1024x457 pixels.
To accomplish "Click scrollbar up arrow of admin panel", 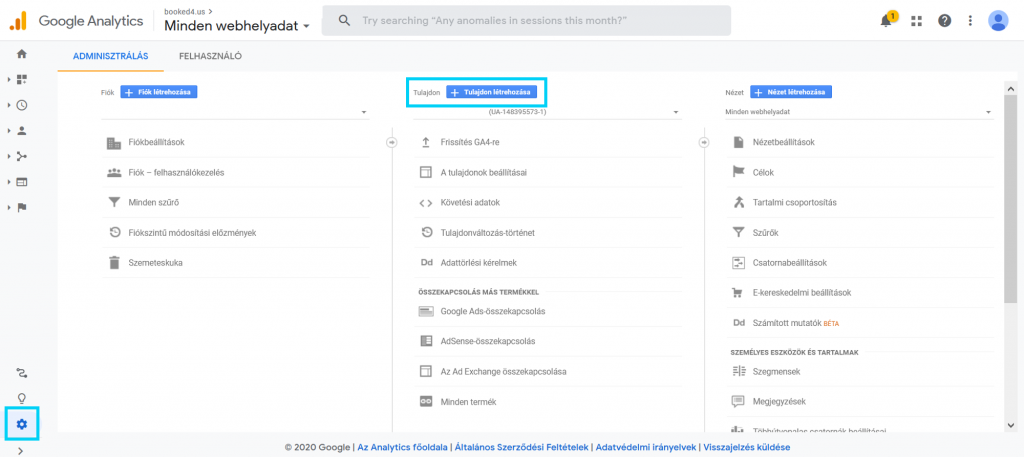I will click(1011, 89).
